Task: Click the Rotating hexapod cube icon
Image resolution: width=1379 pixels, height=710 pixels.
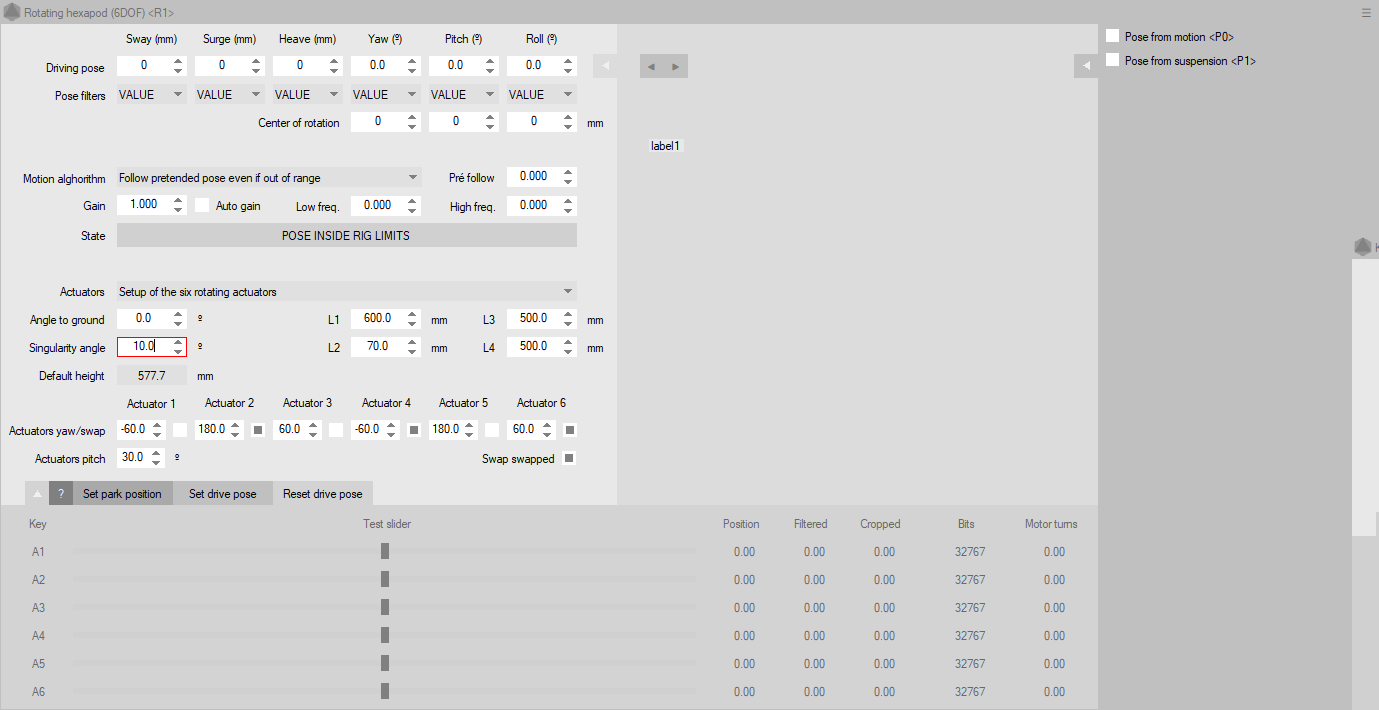Action: (x=12, y=12)
